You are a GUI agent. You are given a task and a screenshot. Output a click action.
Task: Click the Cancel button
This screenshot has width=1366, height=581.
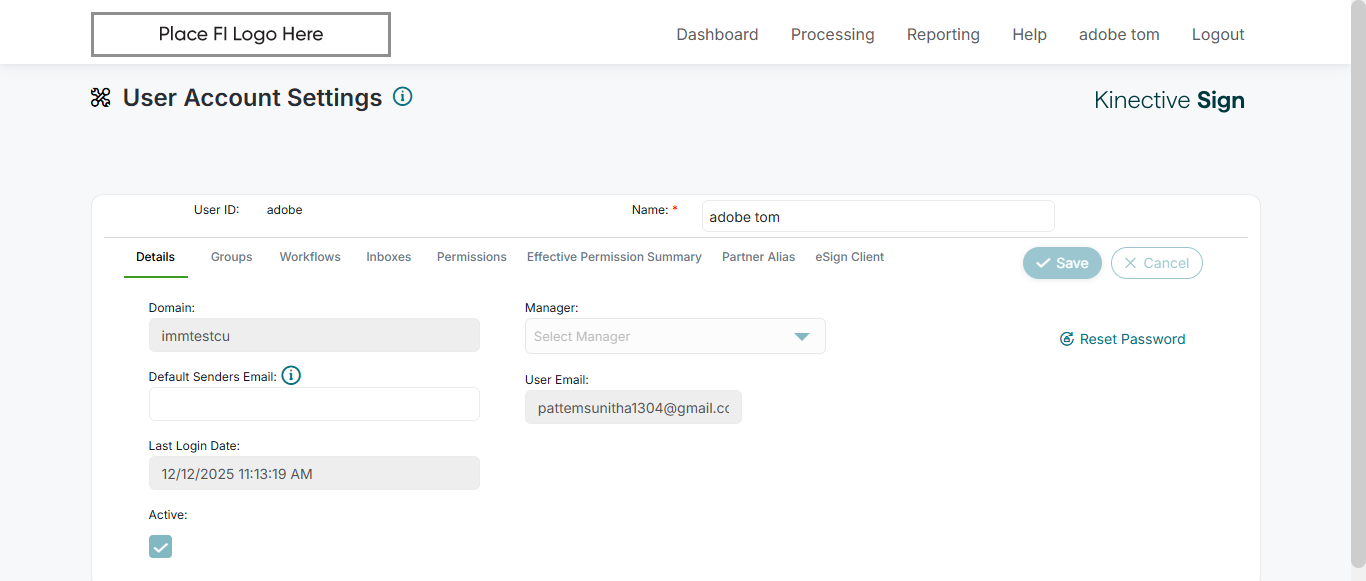(1156, 263)
